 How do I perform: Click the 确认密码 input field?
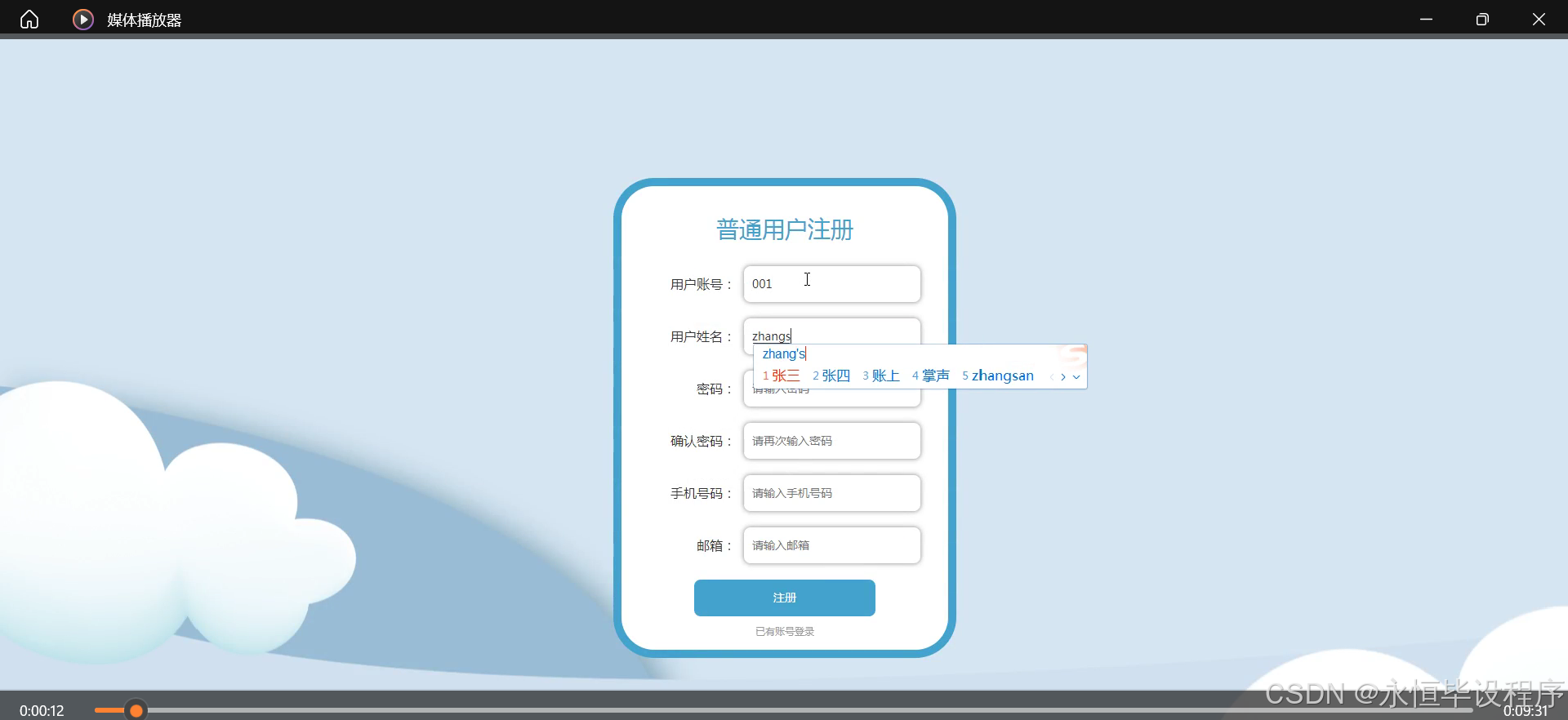pos(831,441)
